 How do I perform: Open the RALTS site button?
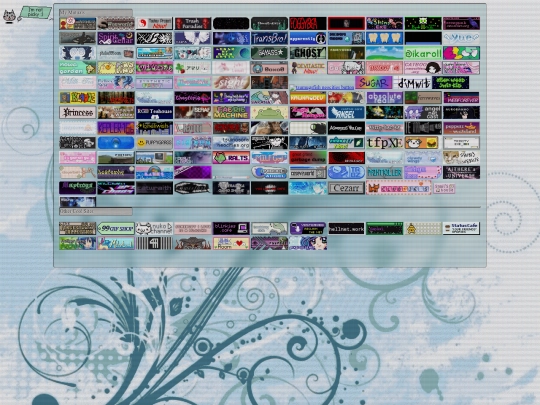[x=231, y=158]
